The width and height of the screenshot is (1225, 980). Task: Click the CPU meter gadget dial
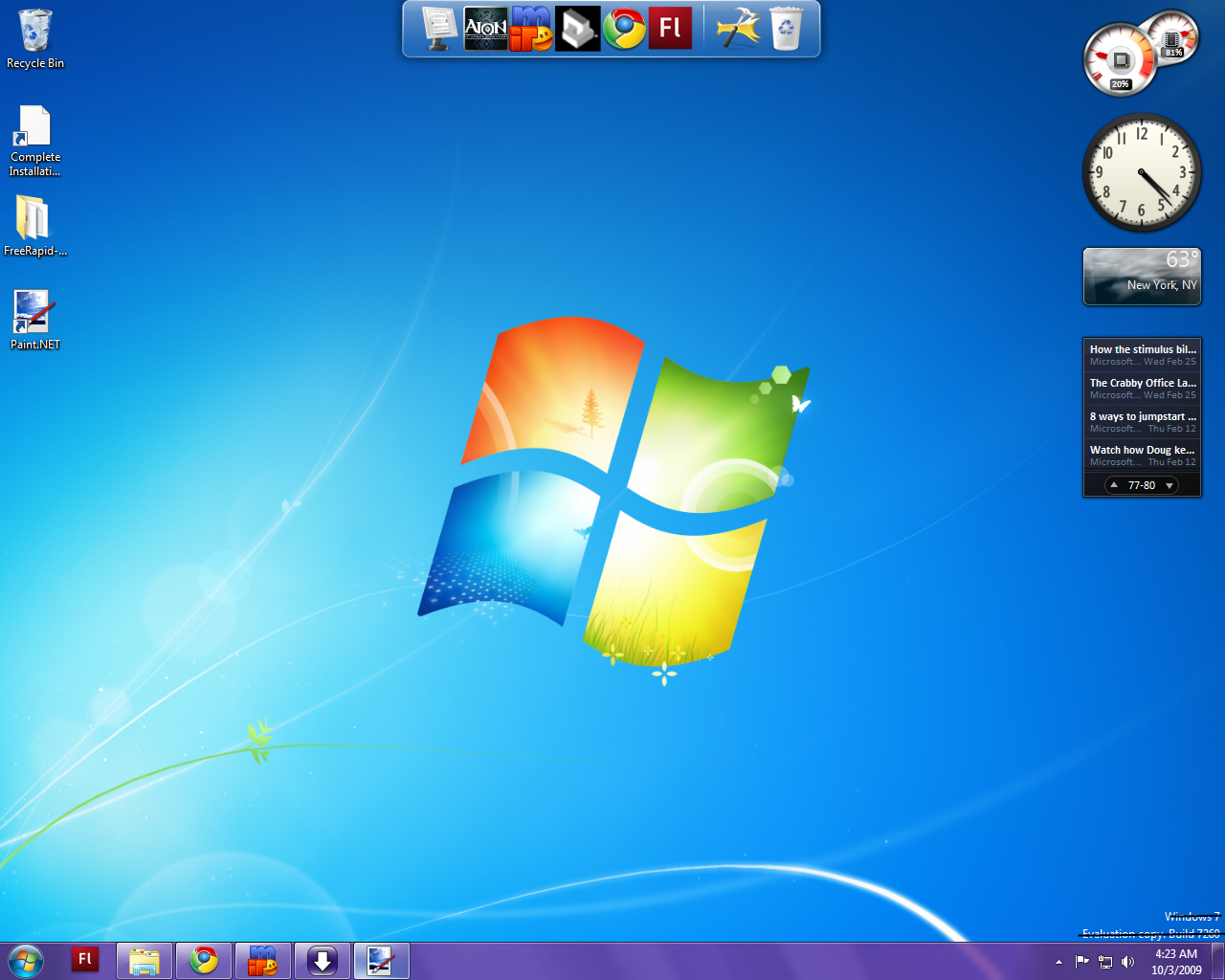(x=1121, y=61)
